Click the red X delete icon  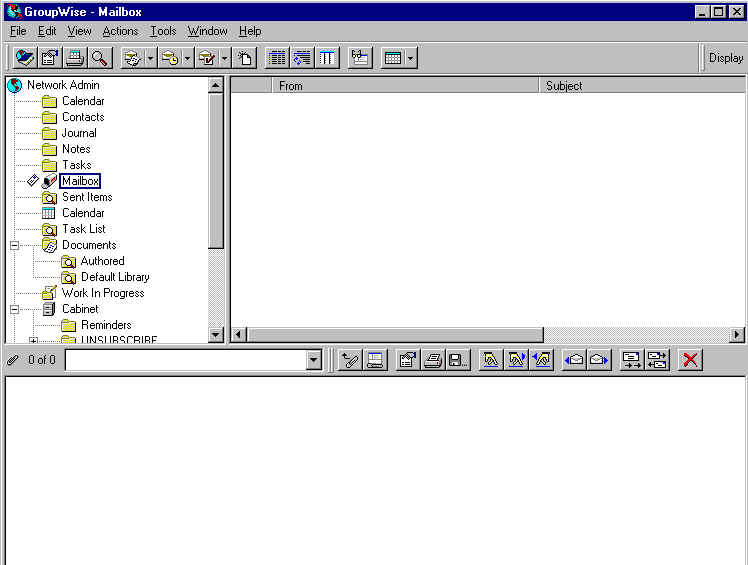coord(690,360)
